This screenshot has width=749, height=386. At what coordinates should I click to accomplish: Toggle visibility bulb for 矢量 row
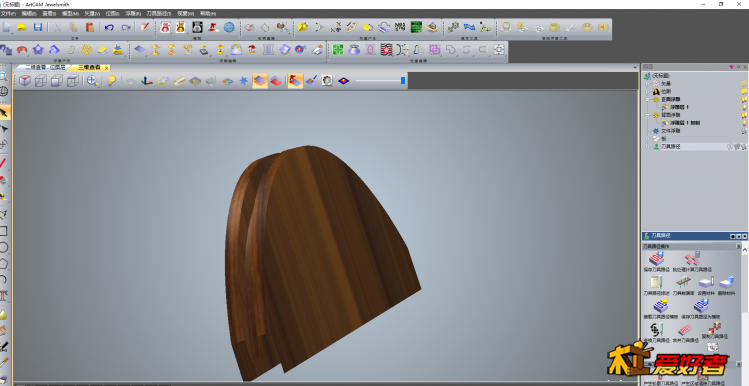coord(744,84)
